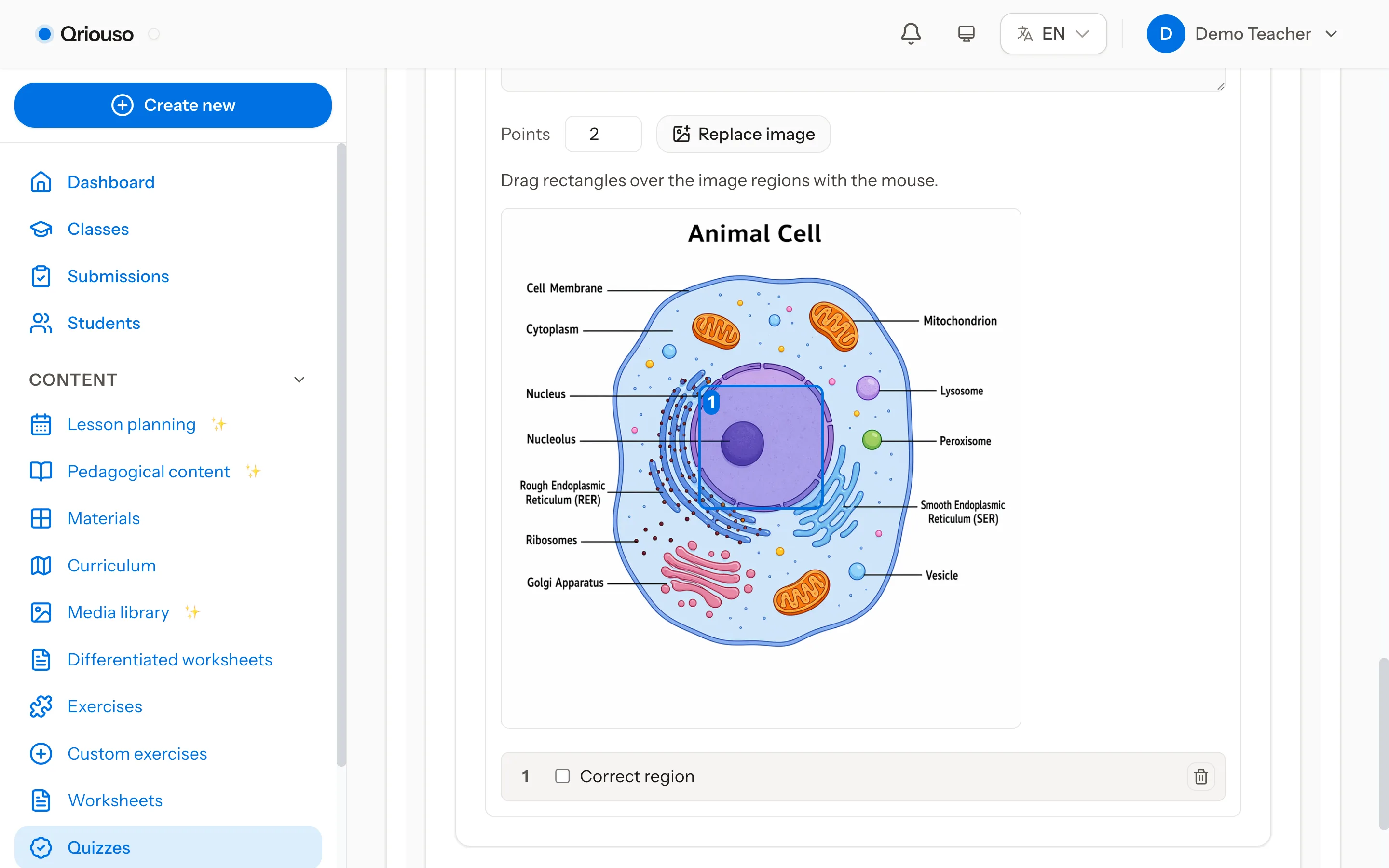This screenshot has height=868, width=1389.
Task: Click the Demo Teacher avatar
Action: [1165, 34]
